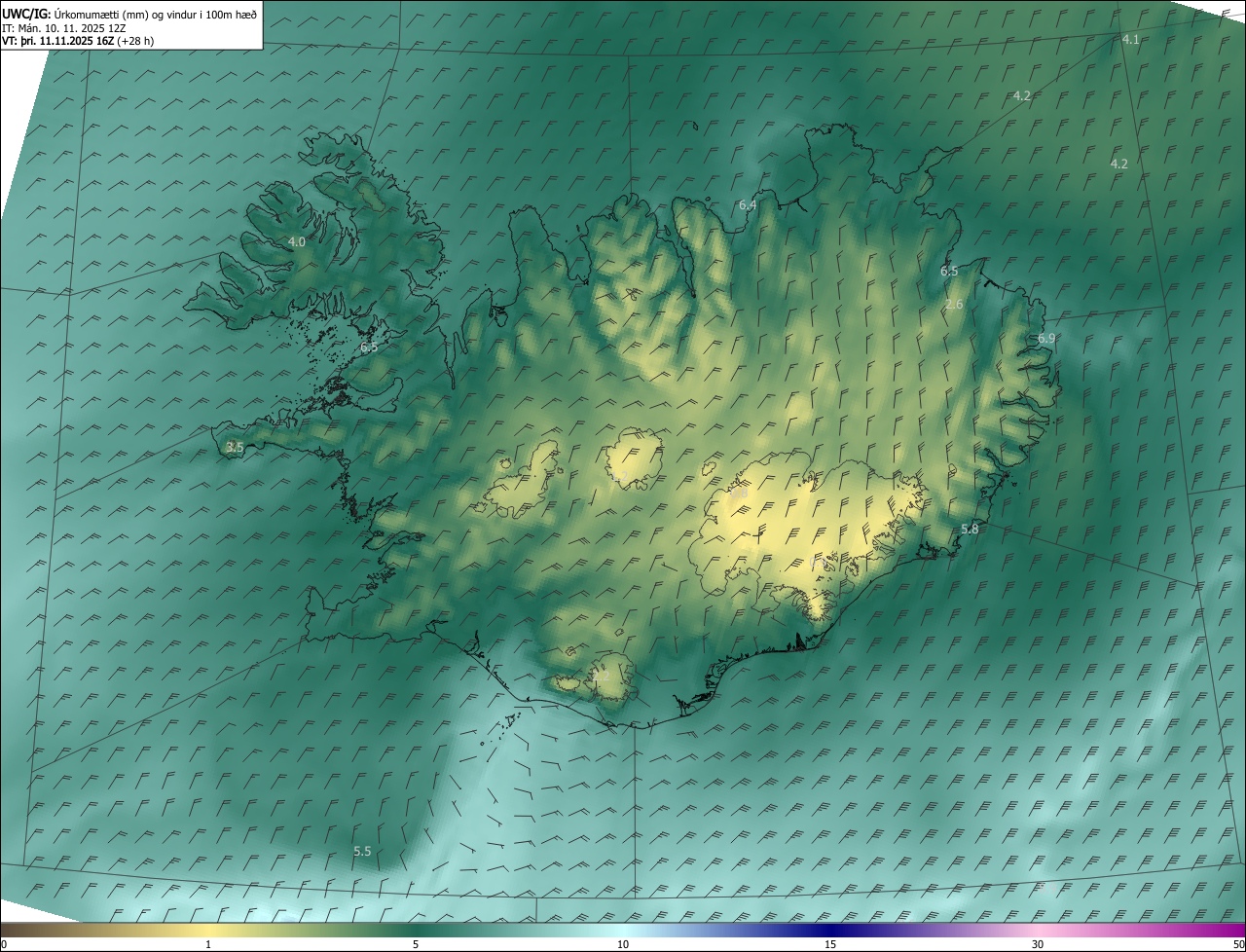Click the 10 tick label on the color scale

coord(623,944)
